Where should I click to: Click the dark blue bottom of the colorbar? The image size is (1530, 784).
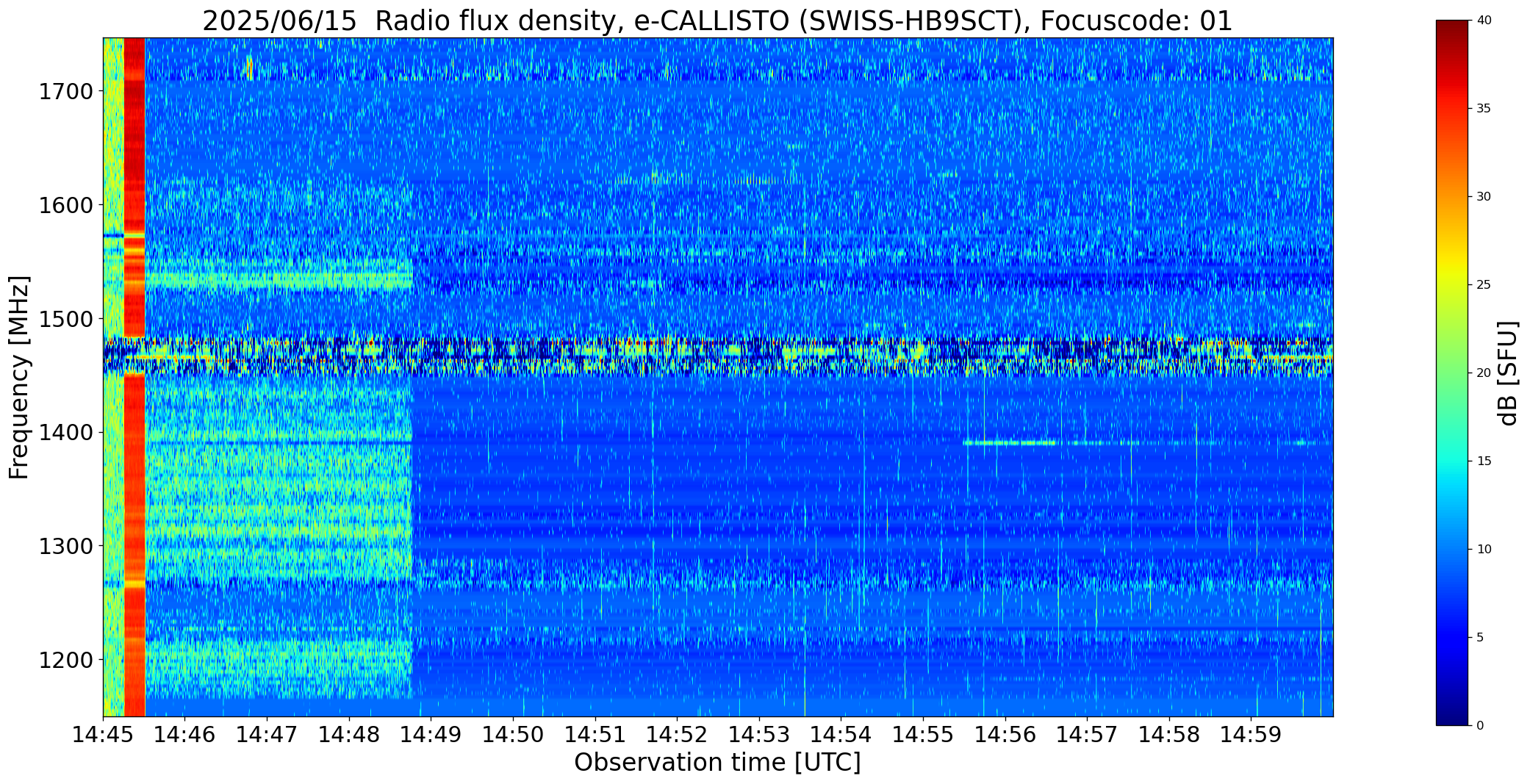click(x=1454, y=714)
